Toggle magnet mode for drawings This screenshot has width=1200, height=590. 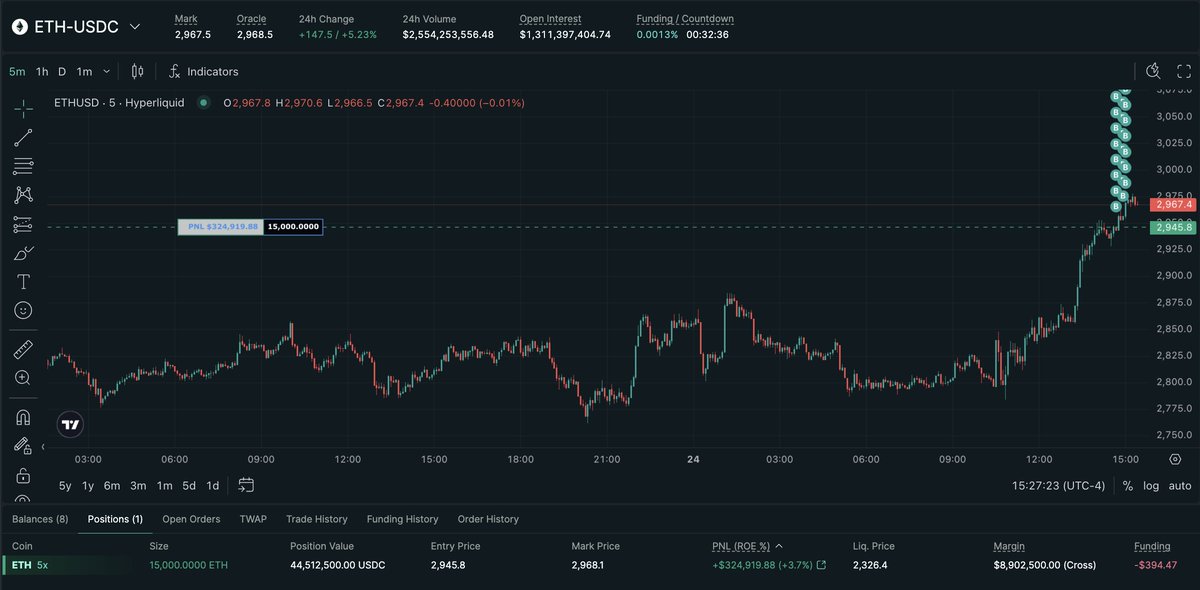pyautogui.click(x=23, y=417)
